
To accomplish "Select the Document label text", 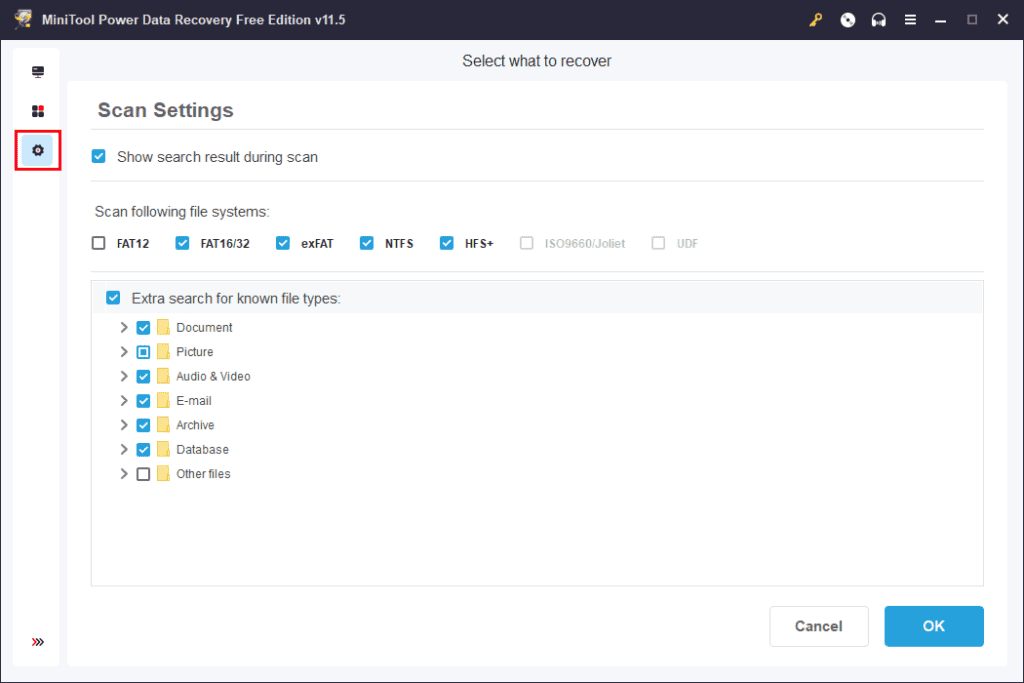I will coord(204,327).
